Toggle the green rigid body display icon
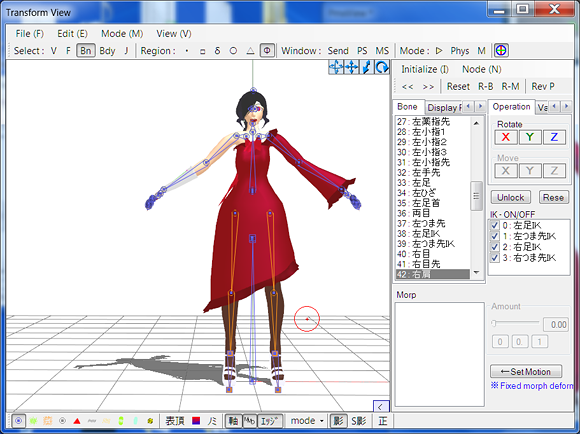 [x=33, y=421]
